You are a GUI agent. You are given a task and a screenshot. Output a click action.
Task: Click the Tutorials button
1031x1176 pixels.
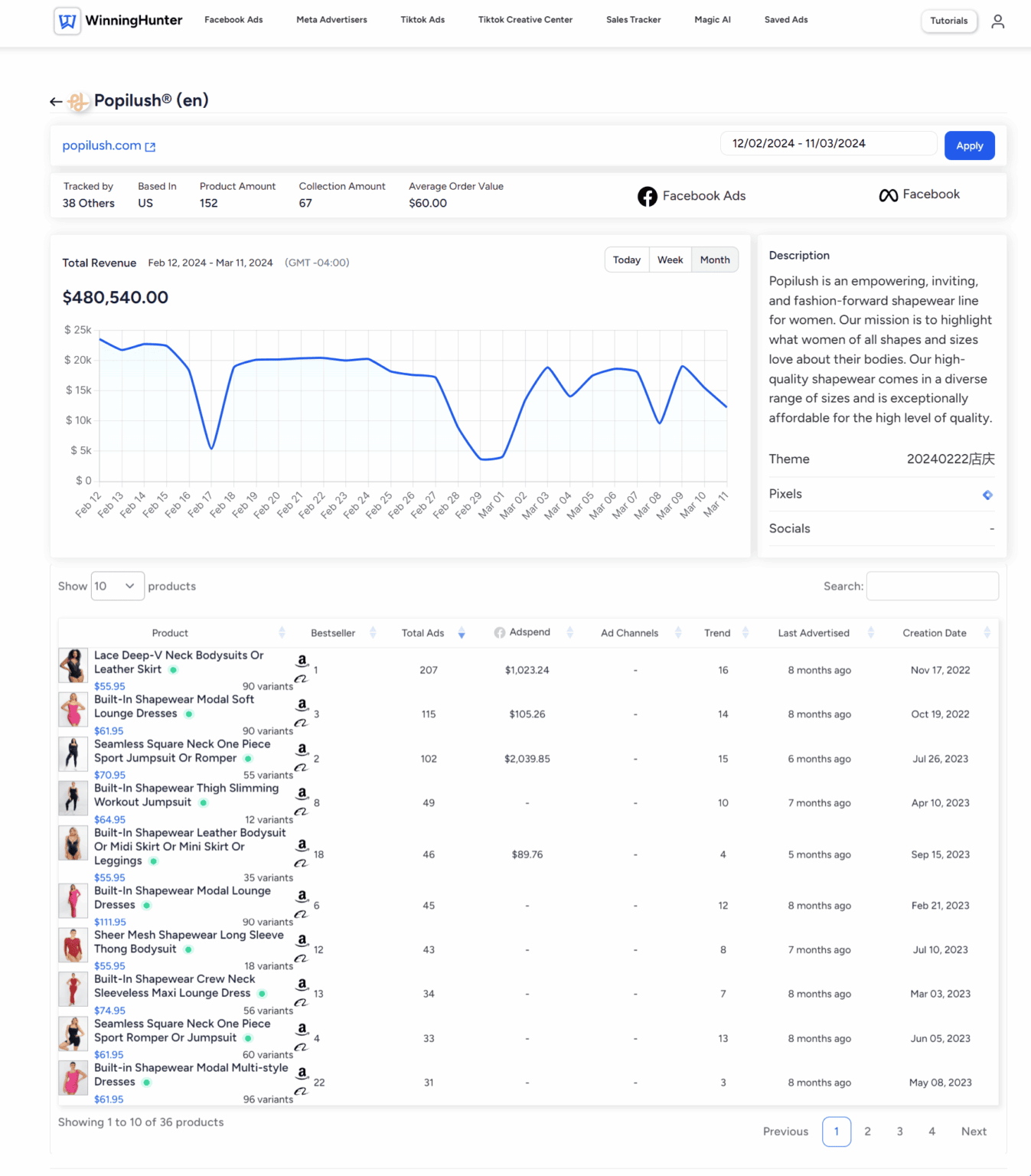coord(949,21)
